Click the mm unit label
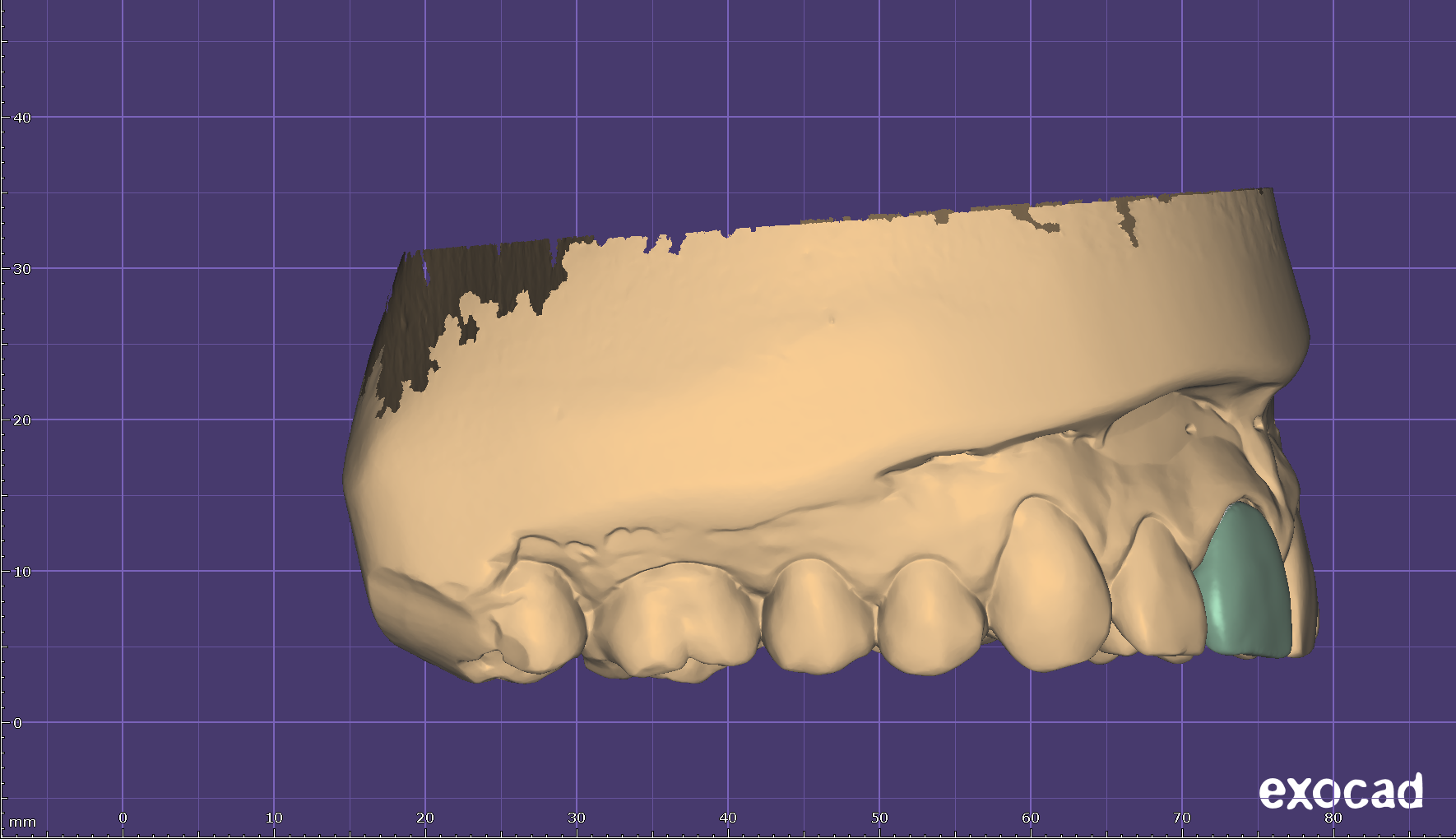The width and height of the screenshot is (1456, 839). (x=22, y=822)
